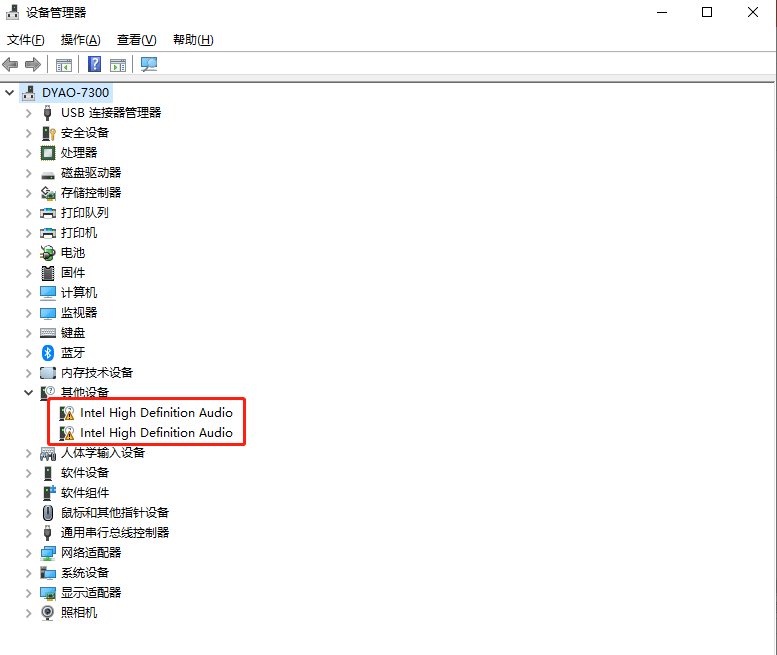Viewport: 777px width, 655px height.
Task: Click the Back arrow toolbar icon
Action: pos(10,64)
